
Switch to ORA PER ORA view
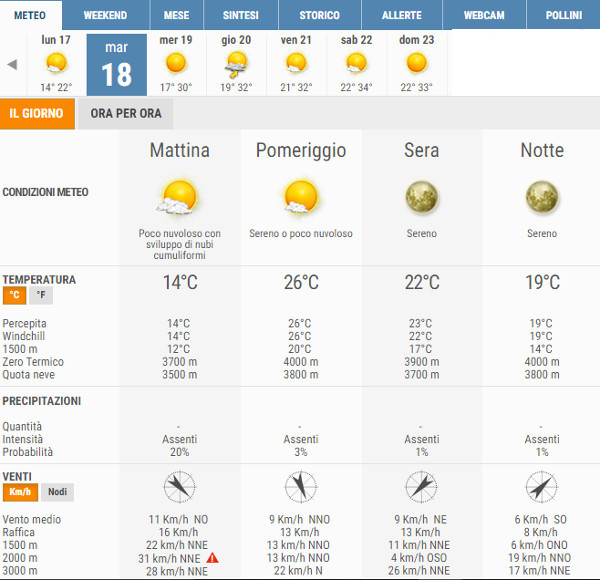tap(126, 114)
